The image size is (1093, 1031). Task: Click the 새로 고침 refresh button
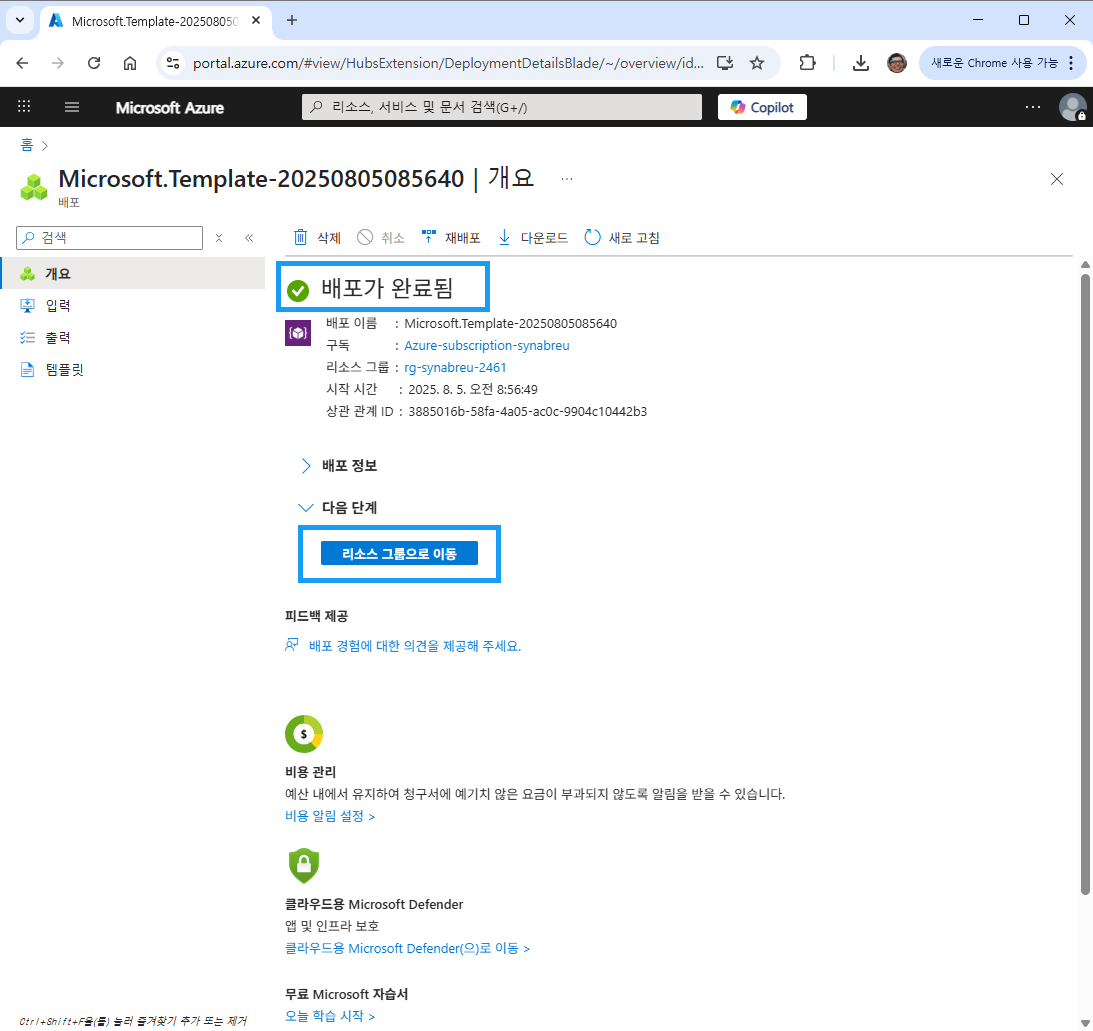(622, 238)
